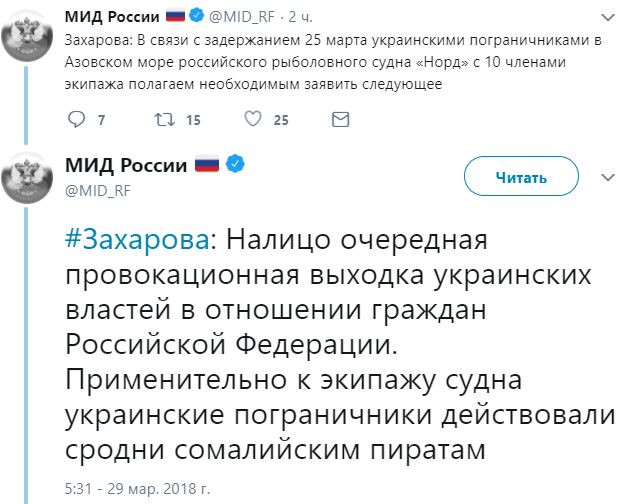Screen dimensions: 637x504
Task: Click Russian flag emoji in first tweet
Action: click(176, 16)
